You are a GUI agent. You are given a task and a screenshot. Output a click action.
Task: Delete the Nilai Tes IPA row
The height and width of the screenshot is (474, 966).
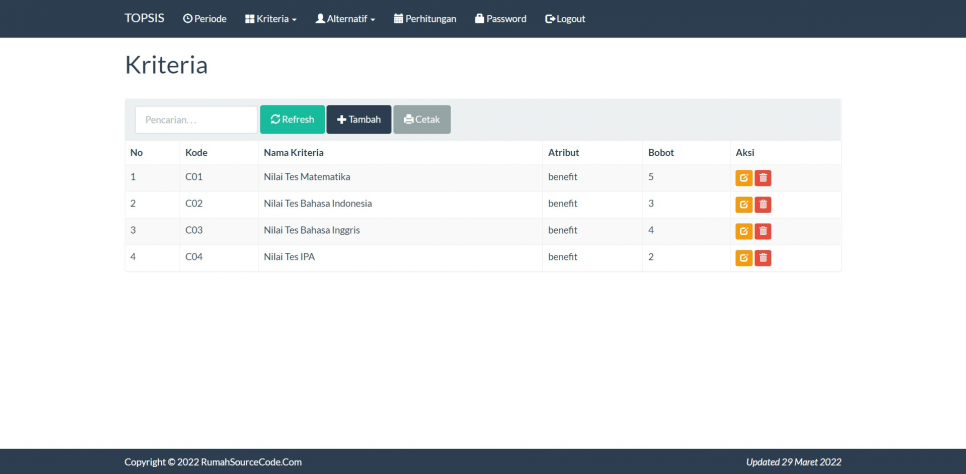763,258
